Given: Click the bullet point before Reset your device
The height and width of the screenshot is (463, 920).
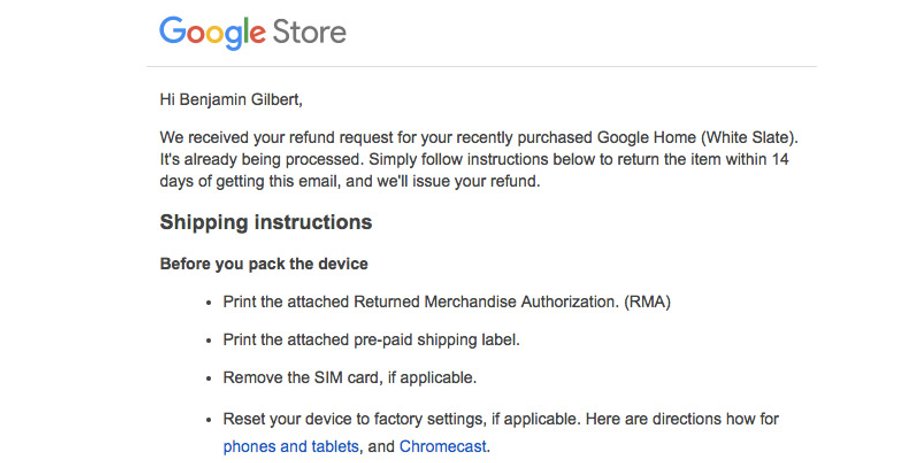Looking at the screenshot, I should click(x=208, y=421).
